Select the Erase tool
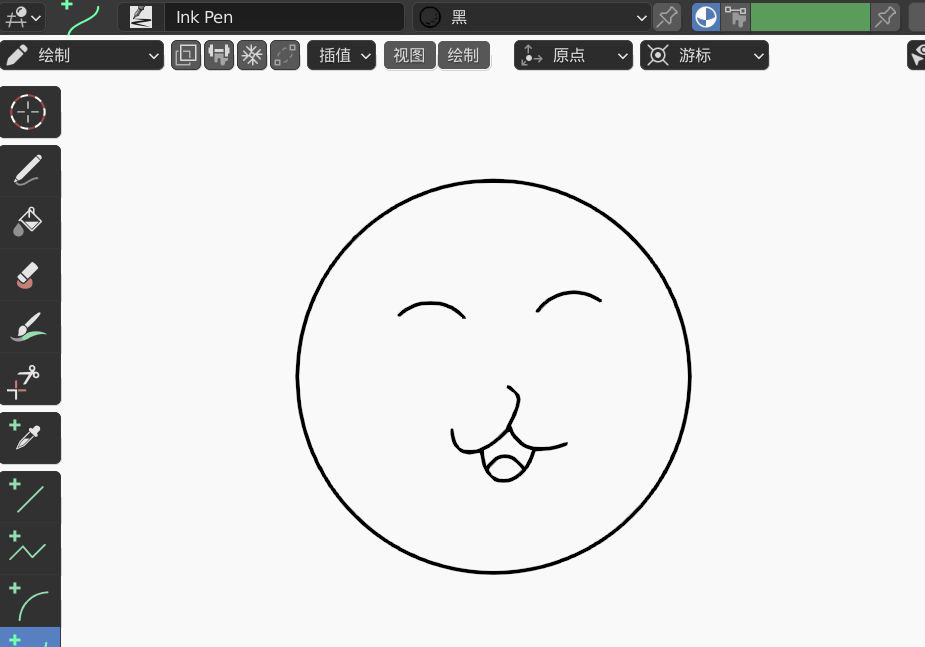 click(x=30, y=275)
